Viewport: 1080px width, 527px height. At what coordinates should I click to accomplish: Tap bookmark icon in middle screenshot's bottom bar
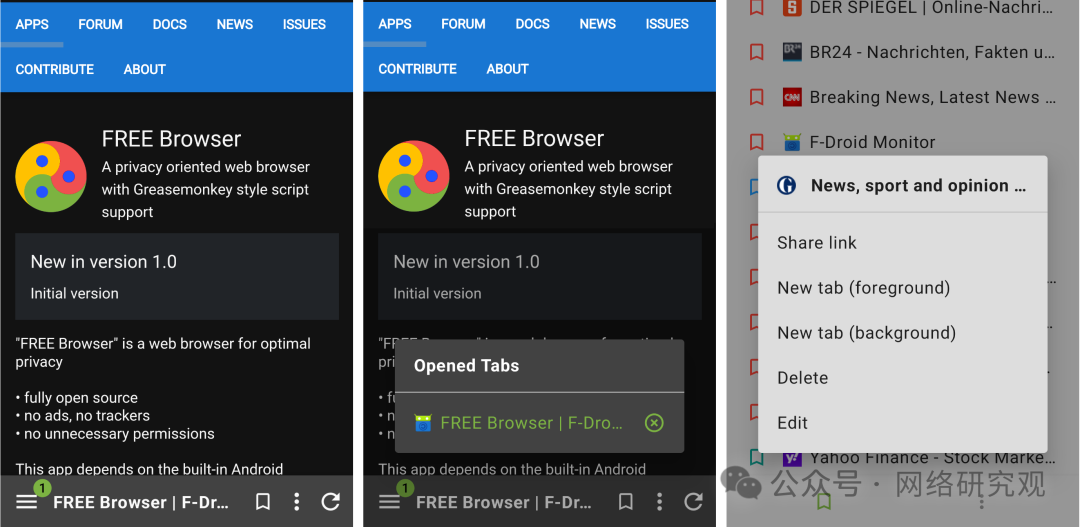(625, 502)
